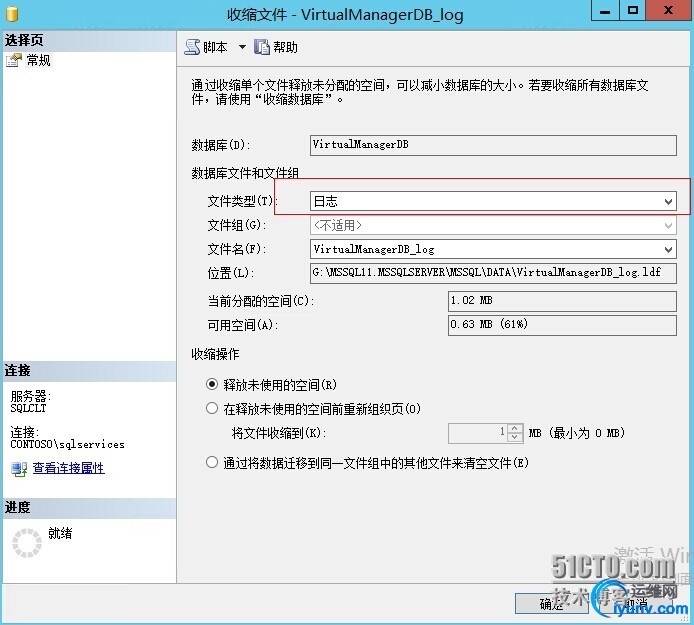
Task: Click the 确定 button
Action: (551, 603)
